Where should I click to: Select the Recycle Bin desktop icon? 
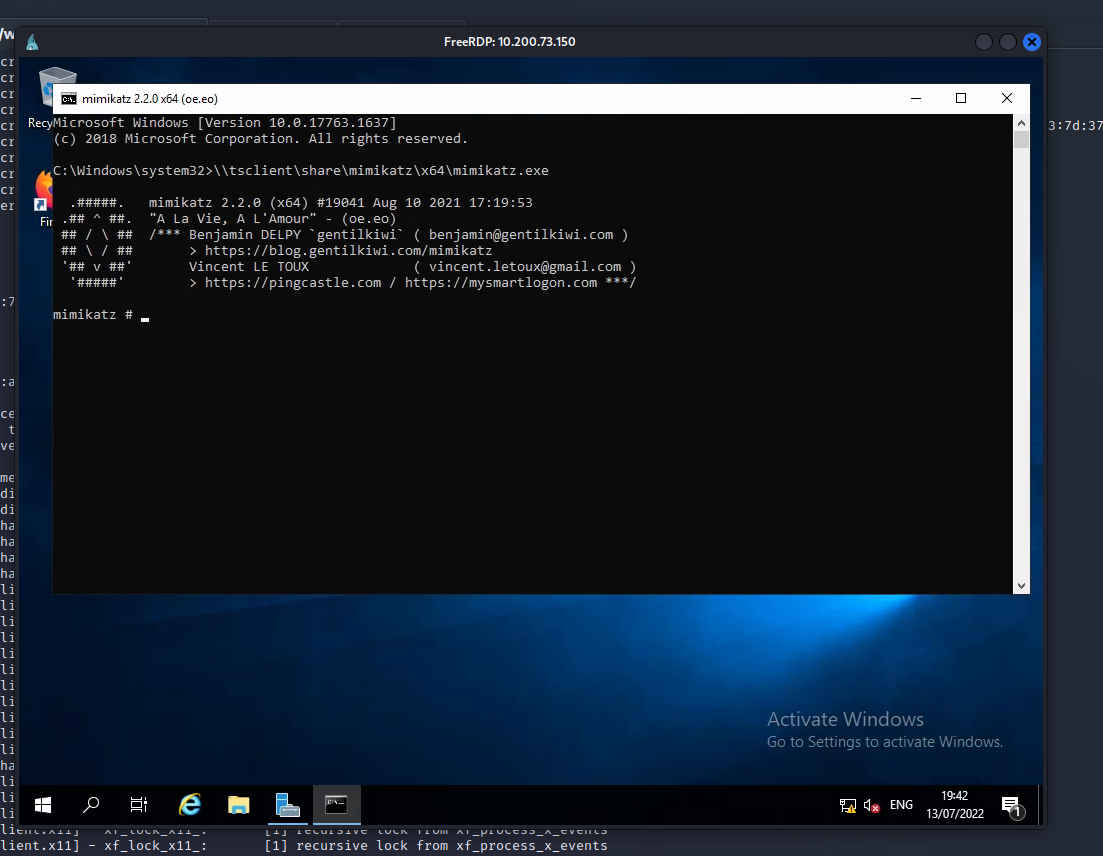click(48, 97)
